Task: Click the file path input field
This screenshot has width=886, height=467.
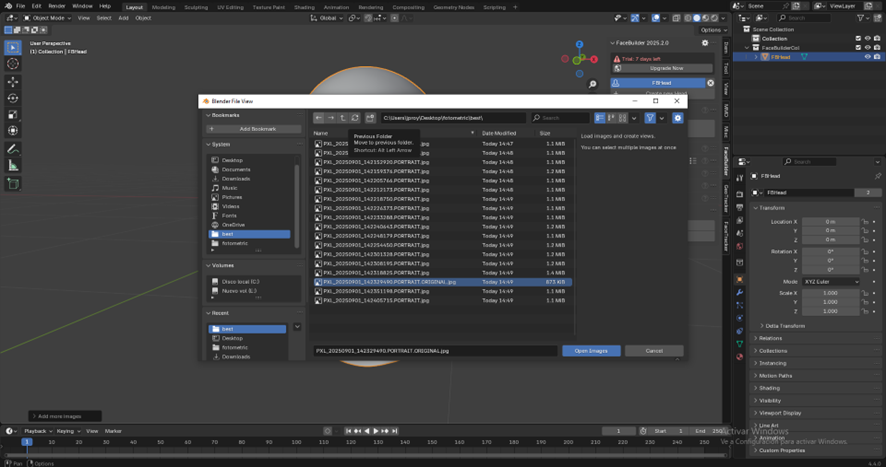Action: 453,118
